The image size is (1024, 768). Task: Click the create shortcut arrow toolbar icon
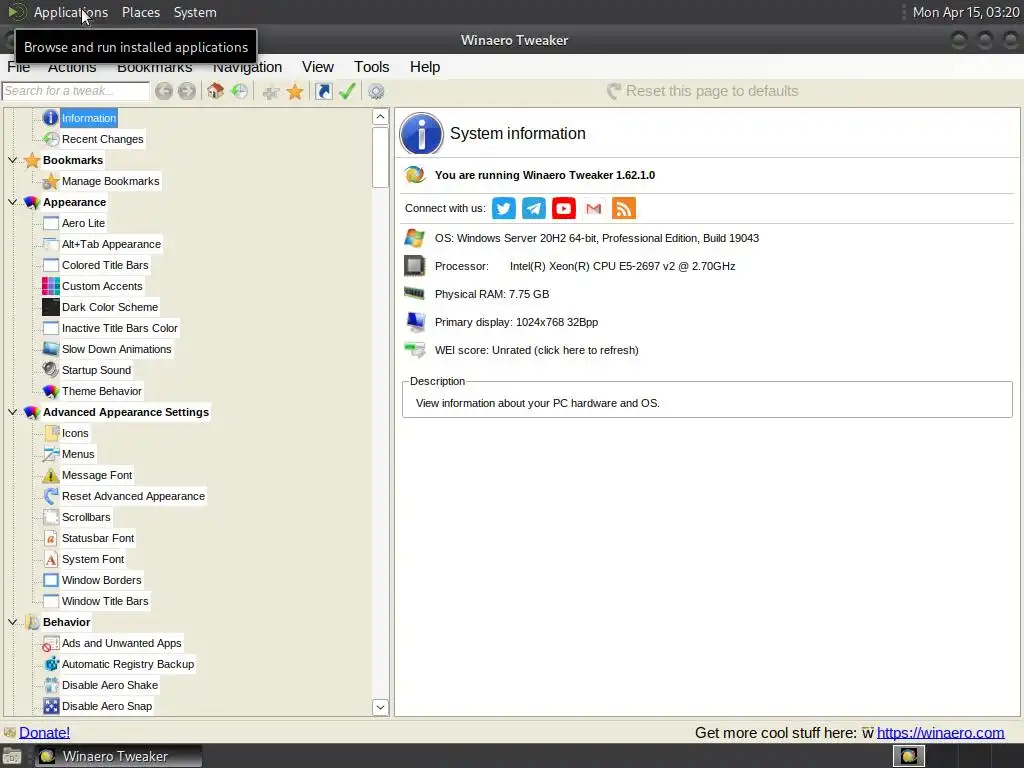[x=323, y=91]
